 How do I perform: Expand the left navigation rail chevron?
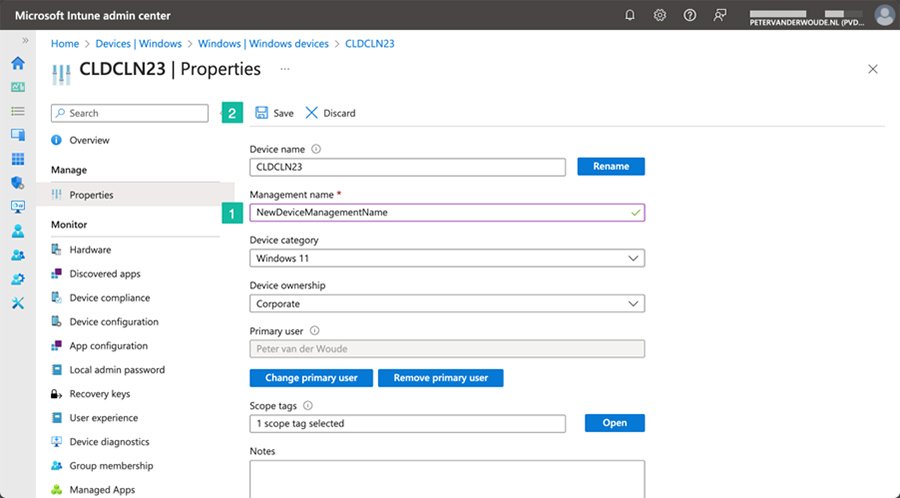(25, 41)
